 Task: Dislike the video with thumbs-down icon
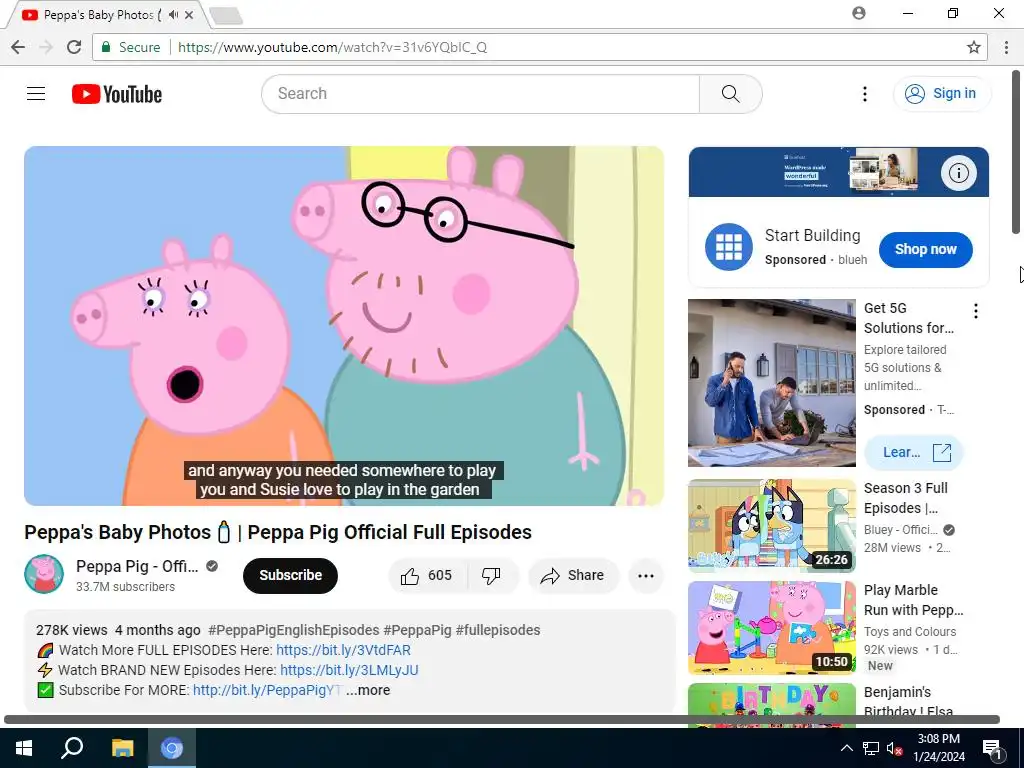click(491, 575)
